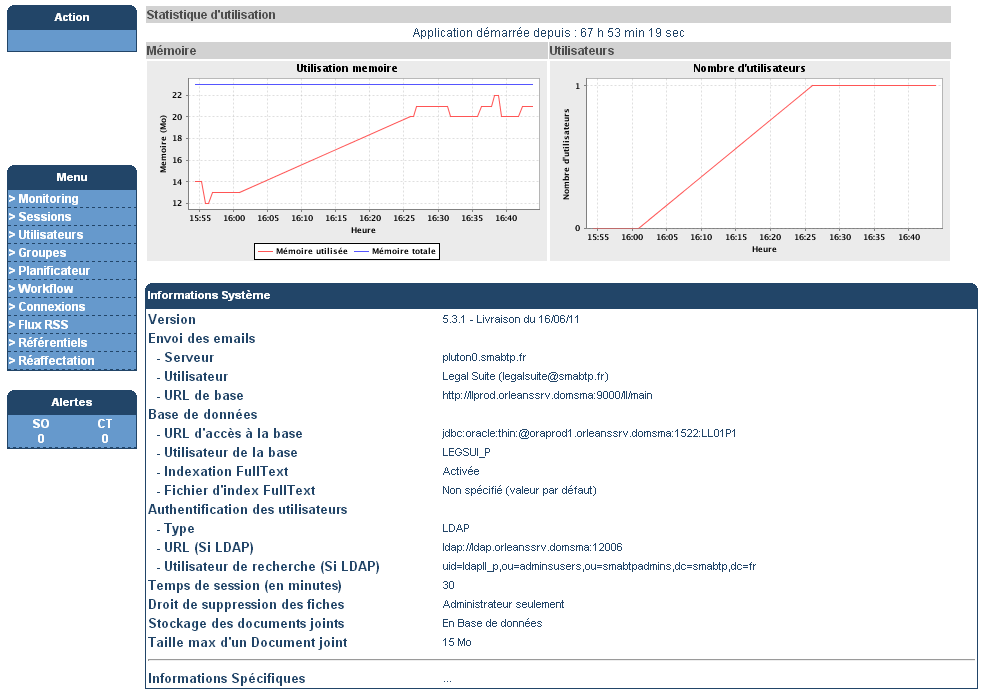Open the Utilisateurs menu item
The height and width of the screenshot is (689, 988).
pos(72,234)
